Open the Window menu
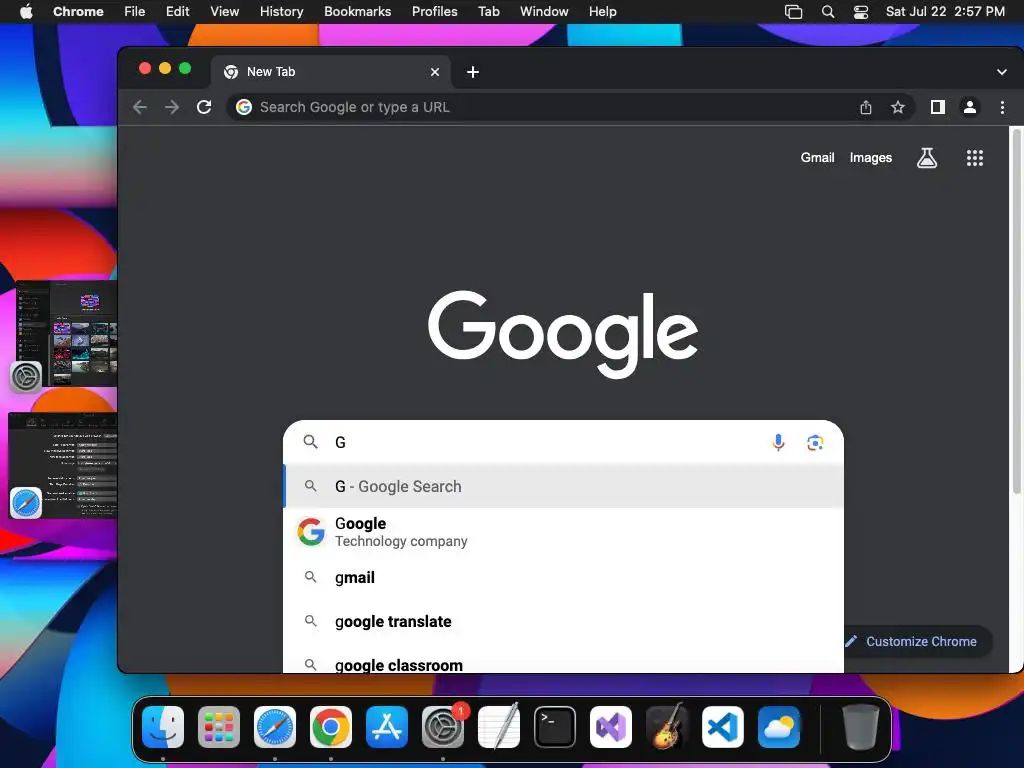The width and height of the screenshot is (1024, 768). click(544, 12)
